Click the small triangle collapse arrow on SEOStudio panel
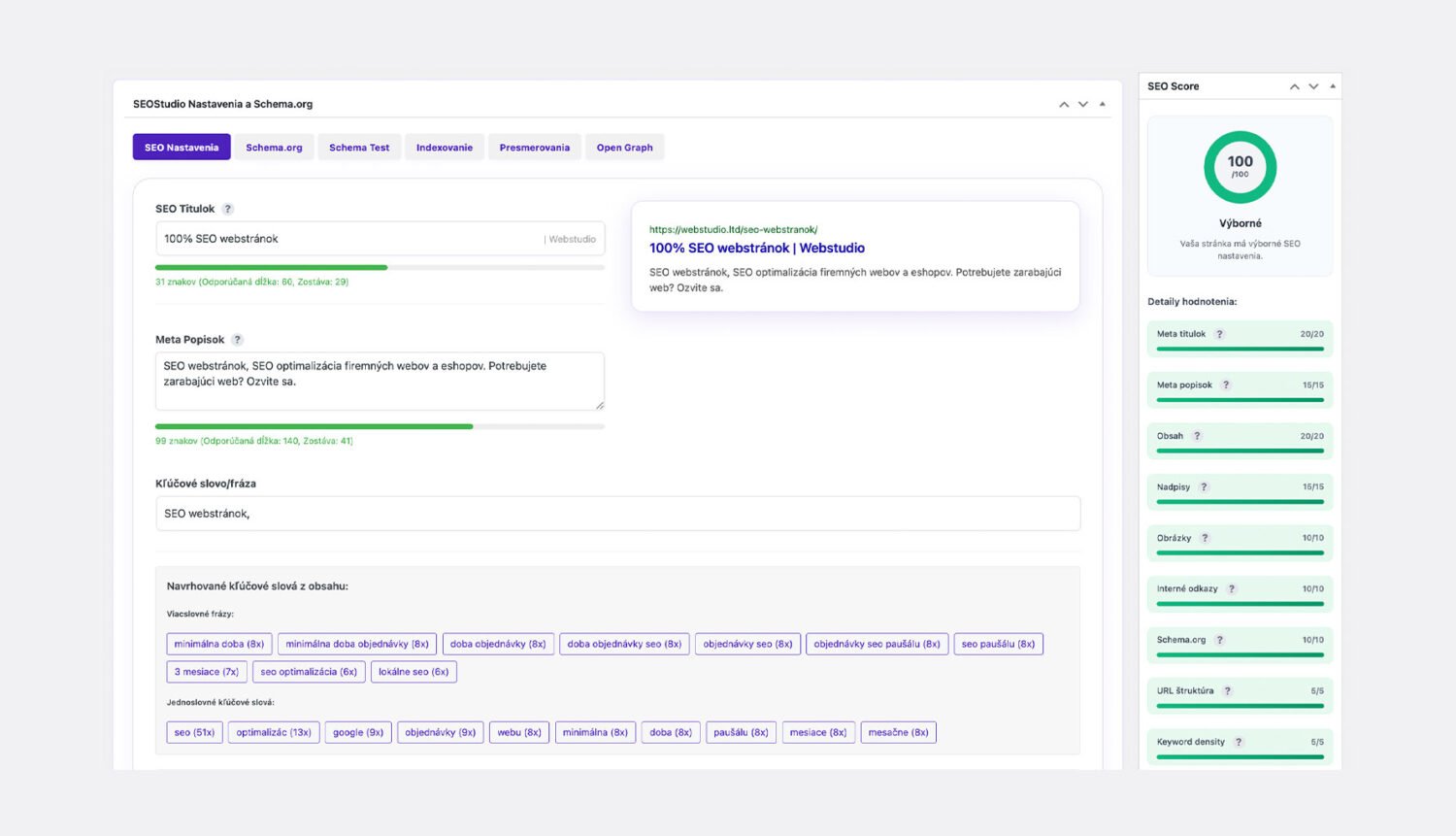Screen dimensions: 1456x836 pyautogui.click(x=1102, y=104)
